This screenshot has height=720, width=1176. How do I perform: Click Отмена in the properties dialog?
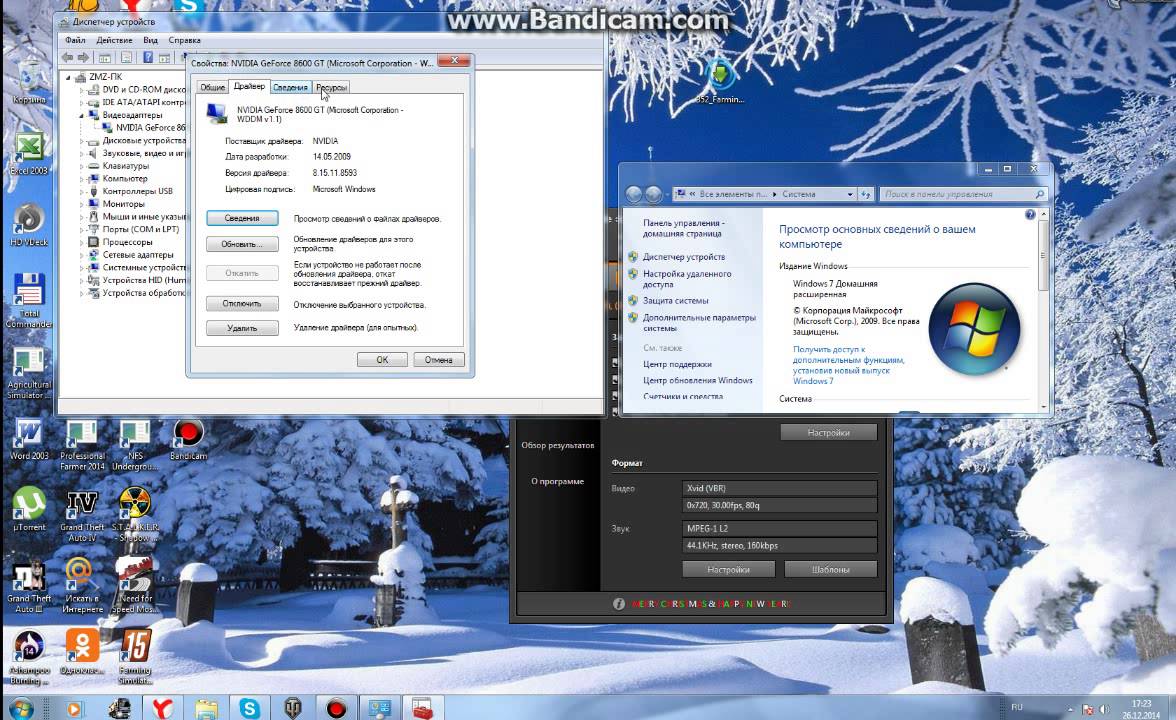pyautogui.click(x=439, y=360)
